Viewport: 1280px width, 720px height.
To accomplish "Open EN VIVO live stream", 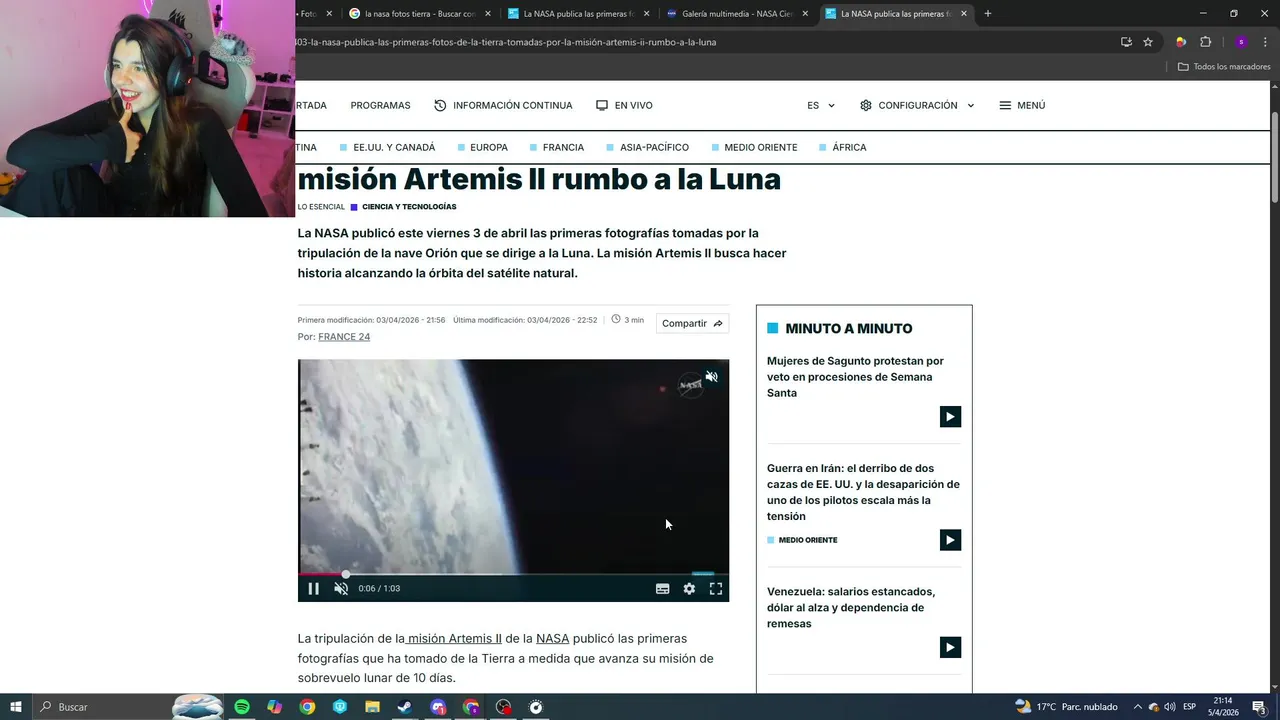I will click(624, 105).
